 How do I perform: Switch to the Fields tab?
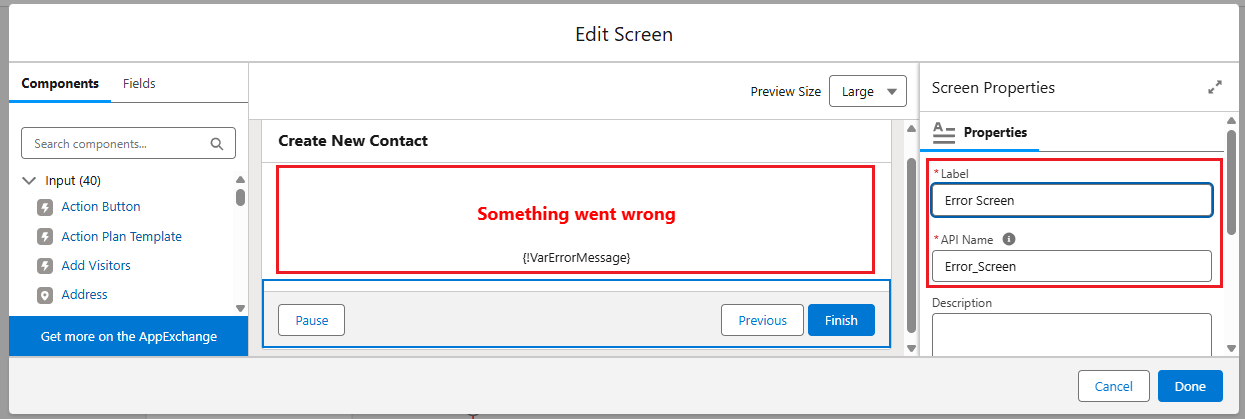[x=139, y=83]
